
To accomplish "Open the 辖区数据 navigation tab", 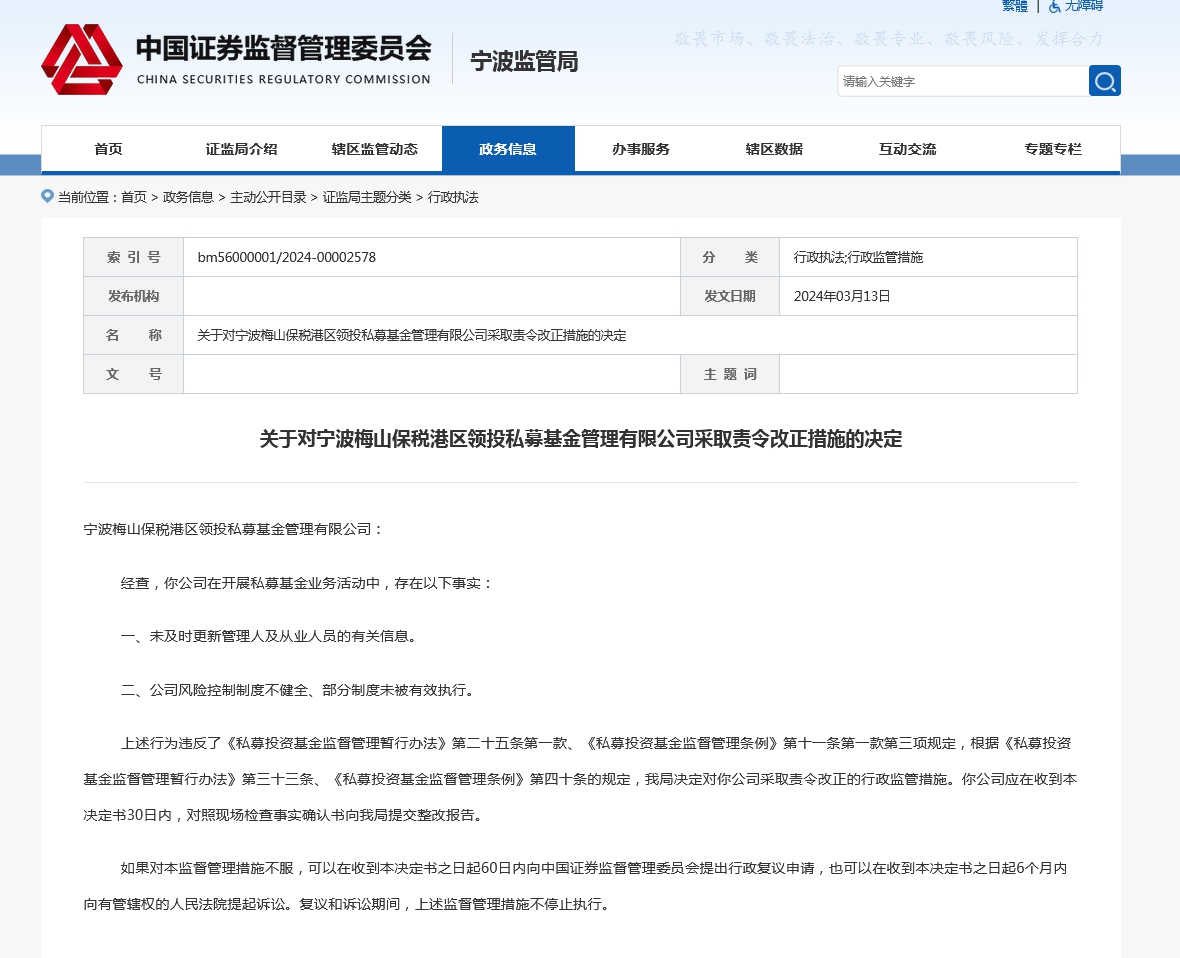I will click(774, 149).
